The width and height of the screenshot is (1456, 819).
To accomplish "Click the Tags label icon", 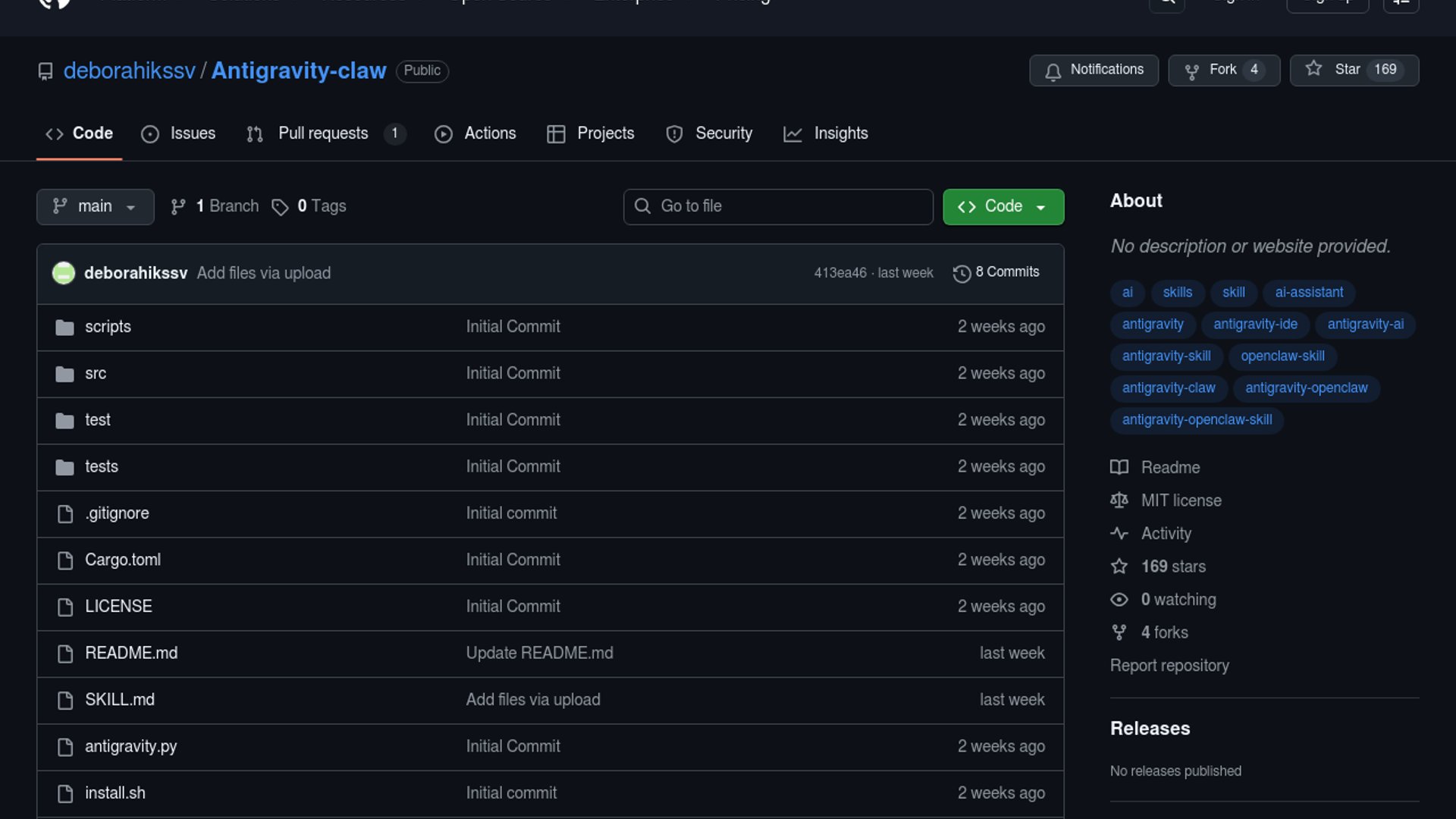I will tap(280, 207).
